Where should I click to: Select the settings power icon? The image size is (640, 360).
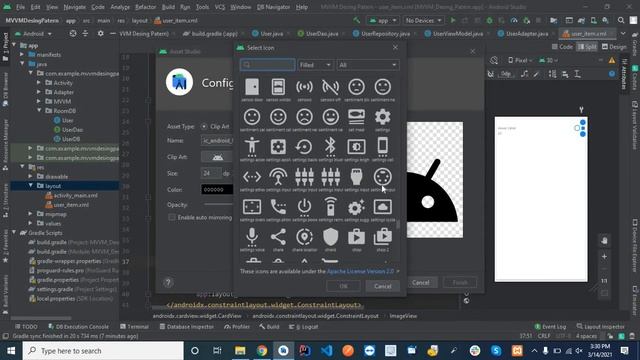tap(304, 207)
